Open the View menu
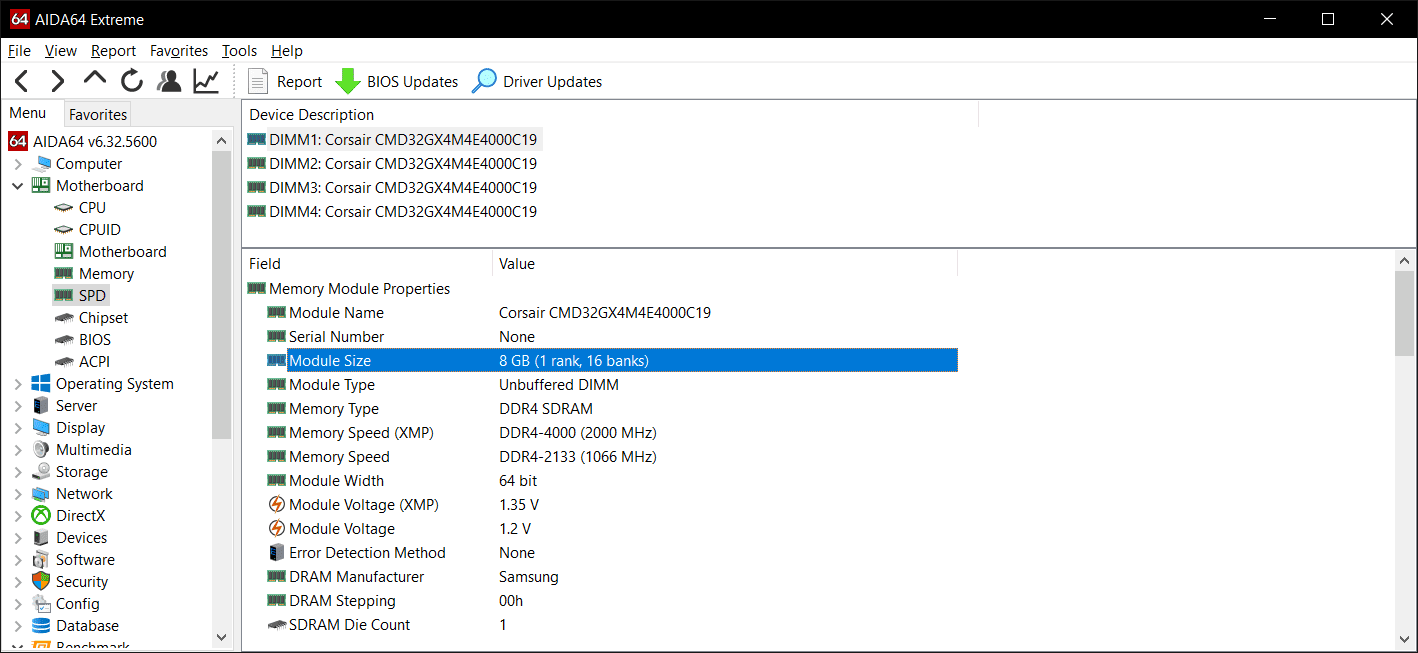This screenshot has height=653, width=1418. [61, 51]
